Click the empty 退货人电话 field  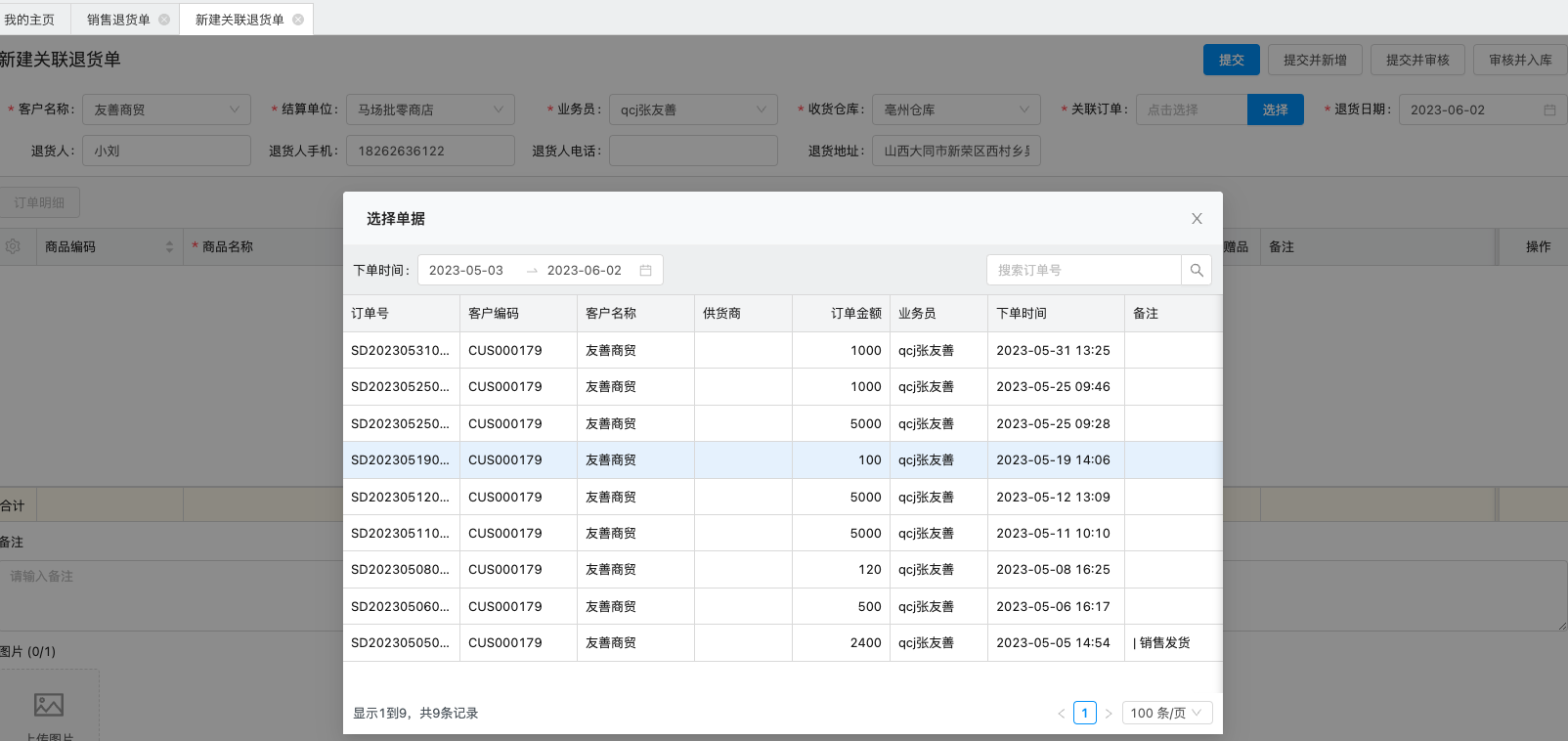pos(693,151)
